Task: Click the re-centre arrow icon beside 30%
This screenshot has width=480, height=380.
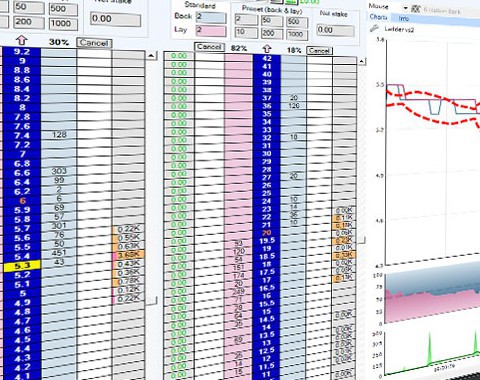Action: [x=22, y=41]
